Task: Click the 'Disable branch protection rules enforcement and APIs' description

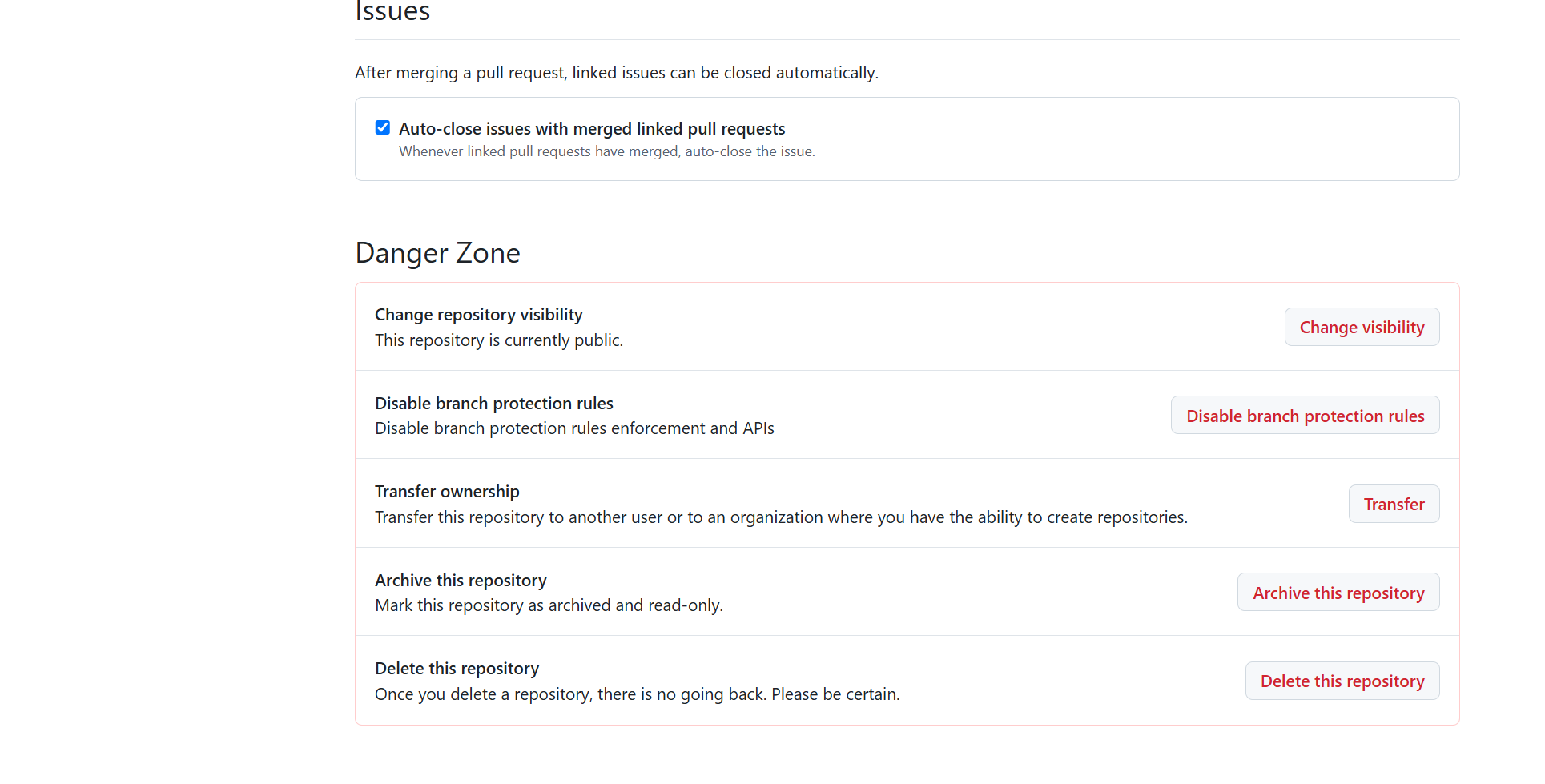Action: tap(574, 428)
